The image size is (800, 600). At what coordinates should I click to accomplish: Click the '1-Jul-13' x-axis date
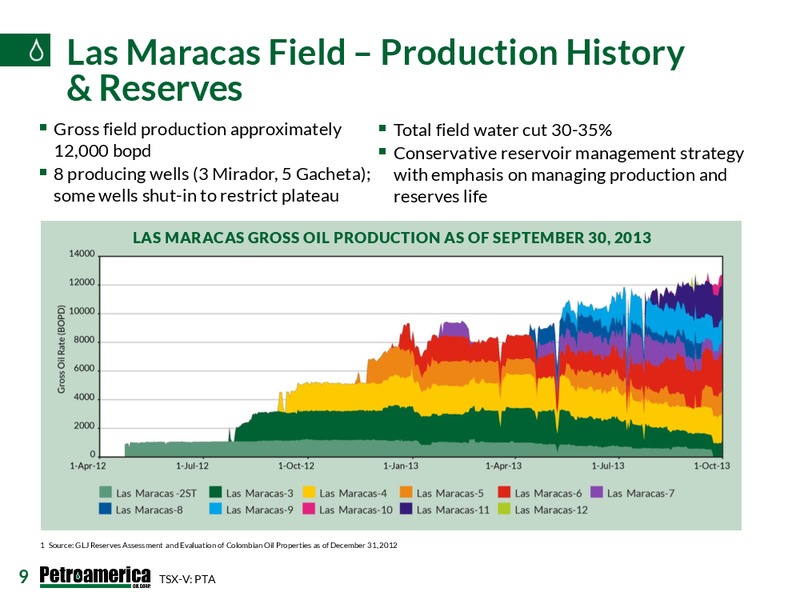tap(608, 466)
